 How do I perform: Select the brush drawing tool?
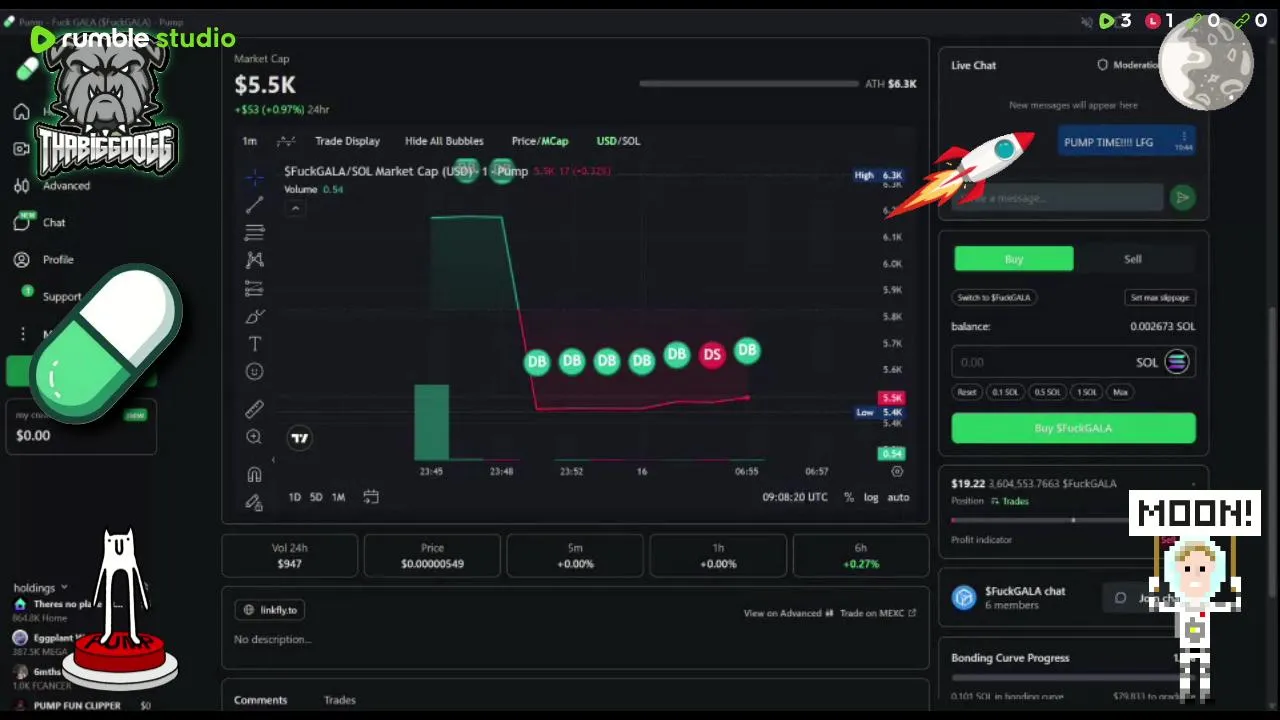254,316
